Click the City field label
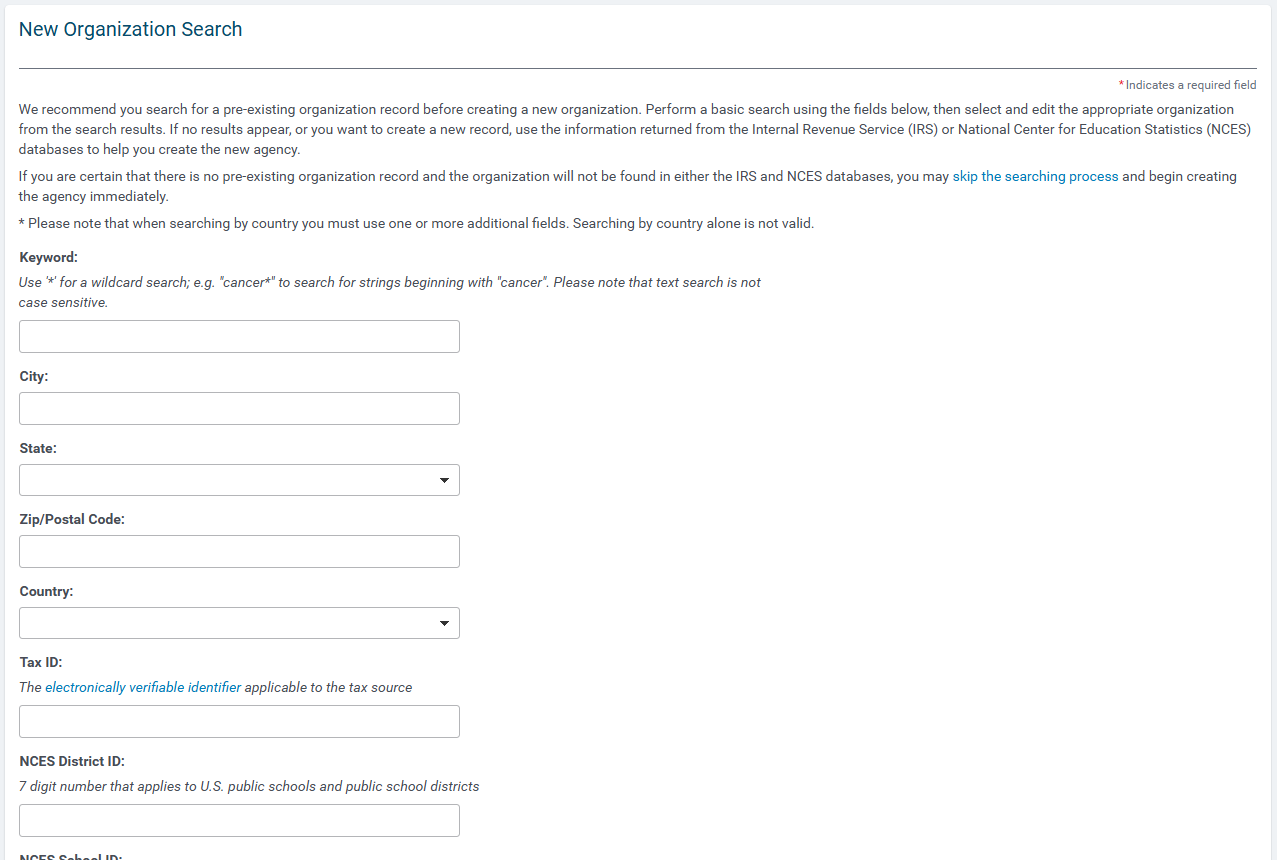This screenshot has width=1277, height=860. point(34,377)
